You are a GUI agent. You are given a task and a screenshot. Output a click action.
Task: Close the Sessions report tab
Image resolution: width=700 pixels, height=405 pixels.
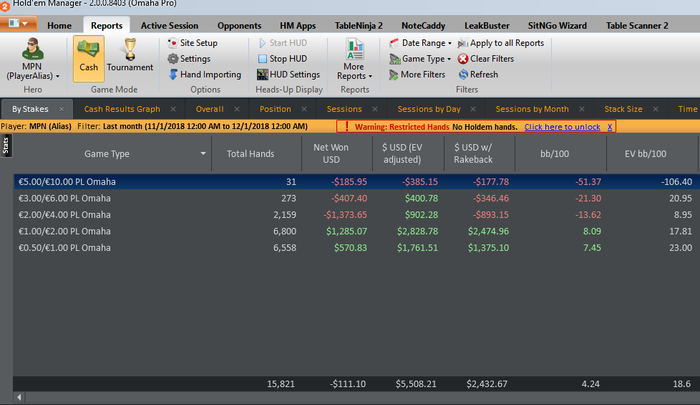pos(375,109)
